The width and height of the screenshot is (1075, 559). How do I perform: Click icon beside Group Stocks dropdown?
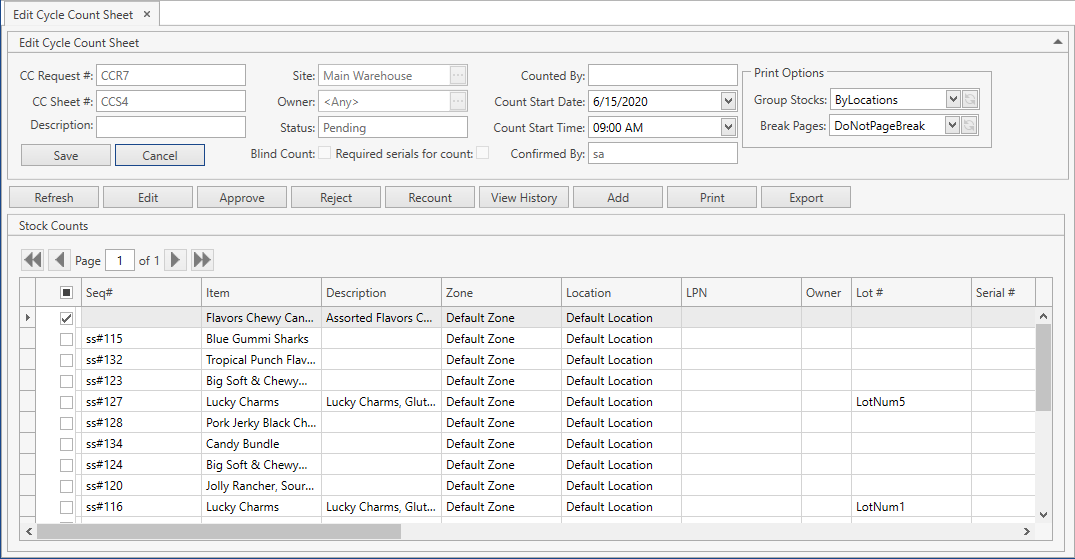970,100
